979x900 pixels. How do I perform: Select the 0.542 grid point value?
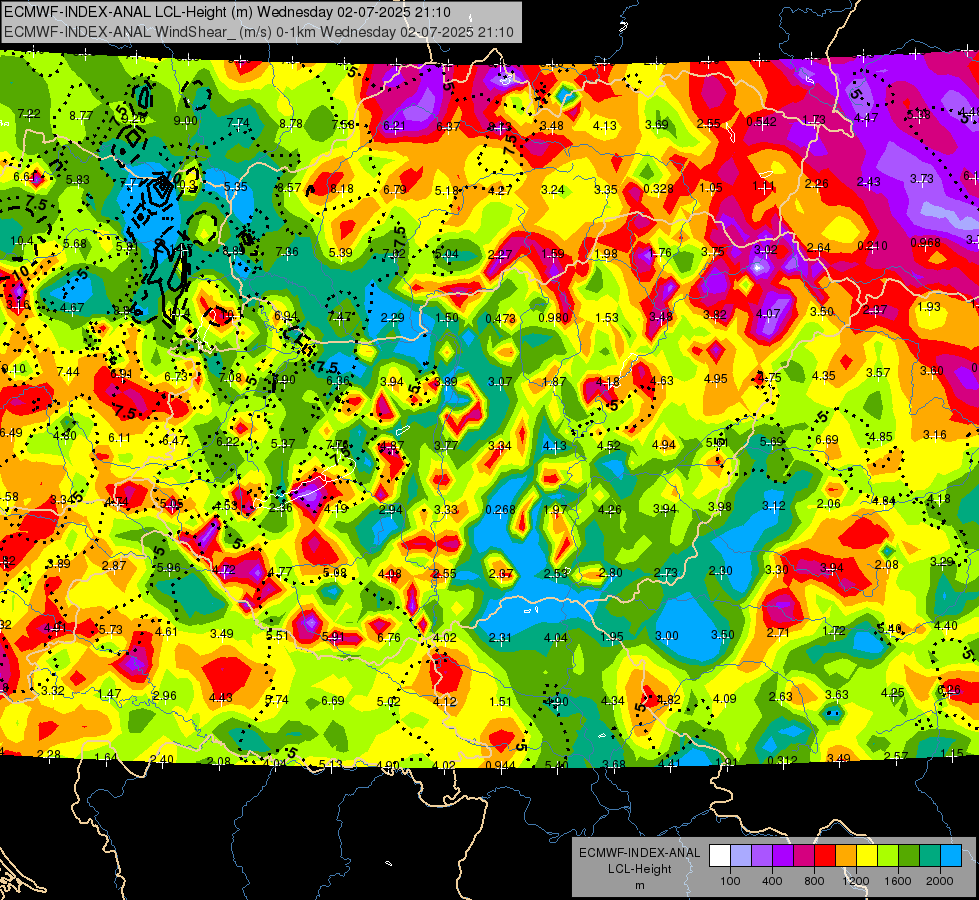(x=762, y=122)
